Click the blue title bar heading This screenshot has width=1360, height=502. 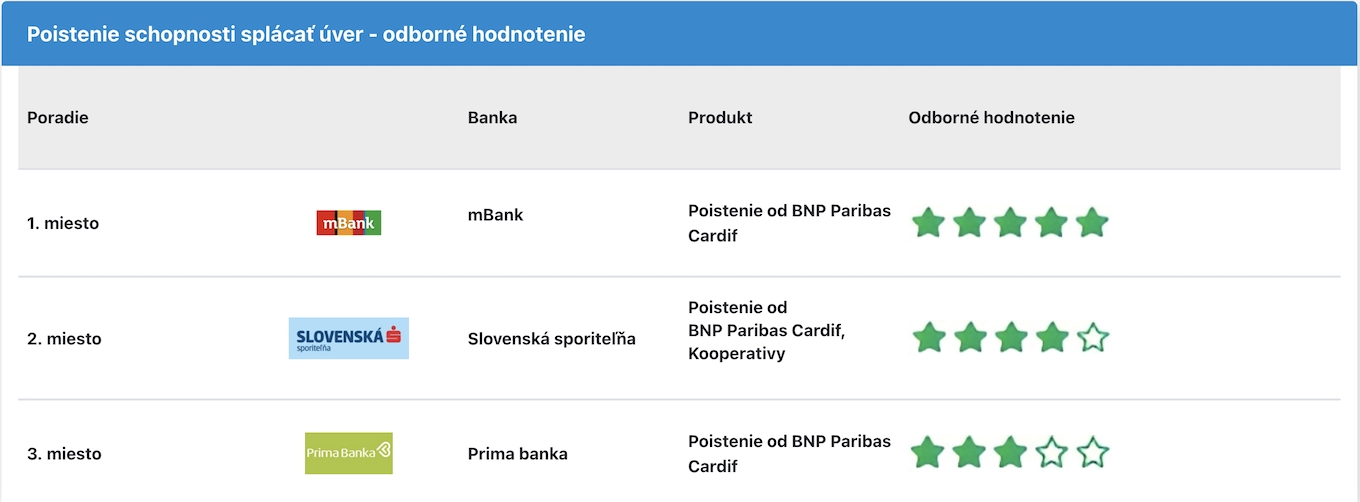pyautogui.click(x=306, y=34)
